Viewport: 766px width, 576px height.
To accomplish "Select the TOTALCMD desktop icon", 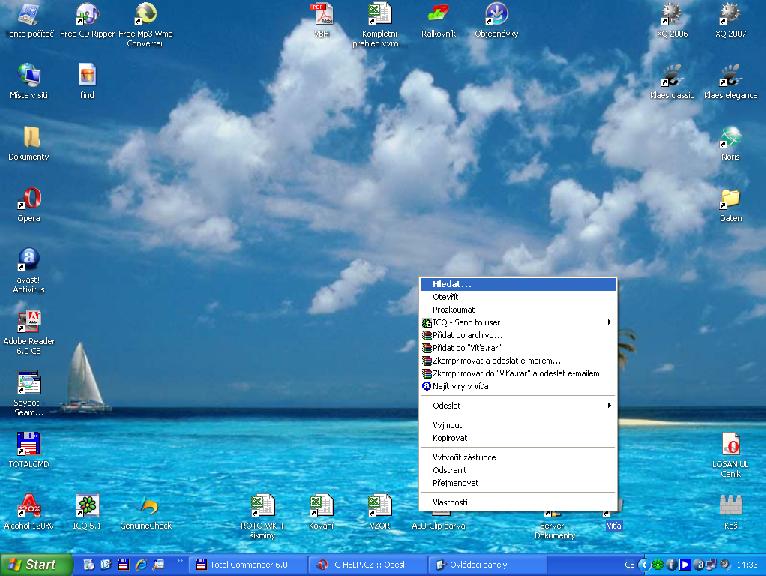I will (29, 445).
